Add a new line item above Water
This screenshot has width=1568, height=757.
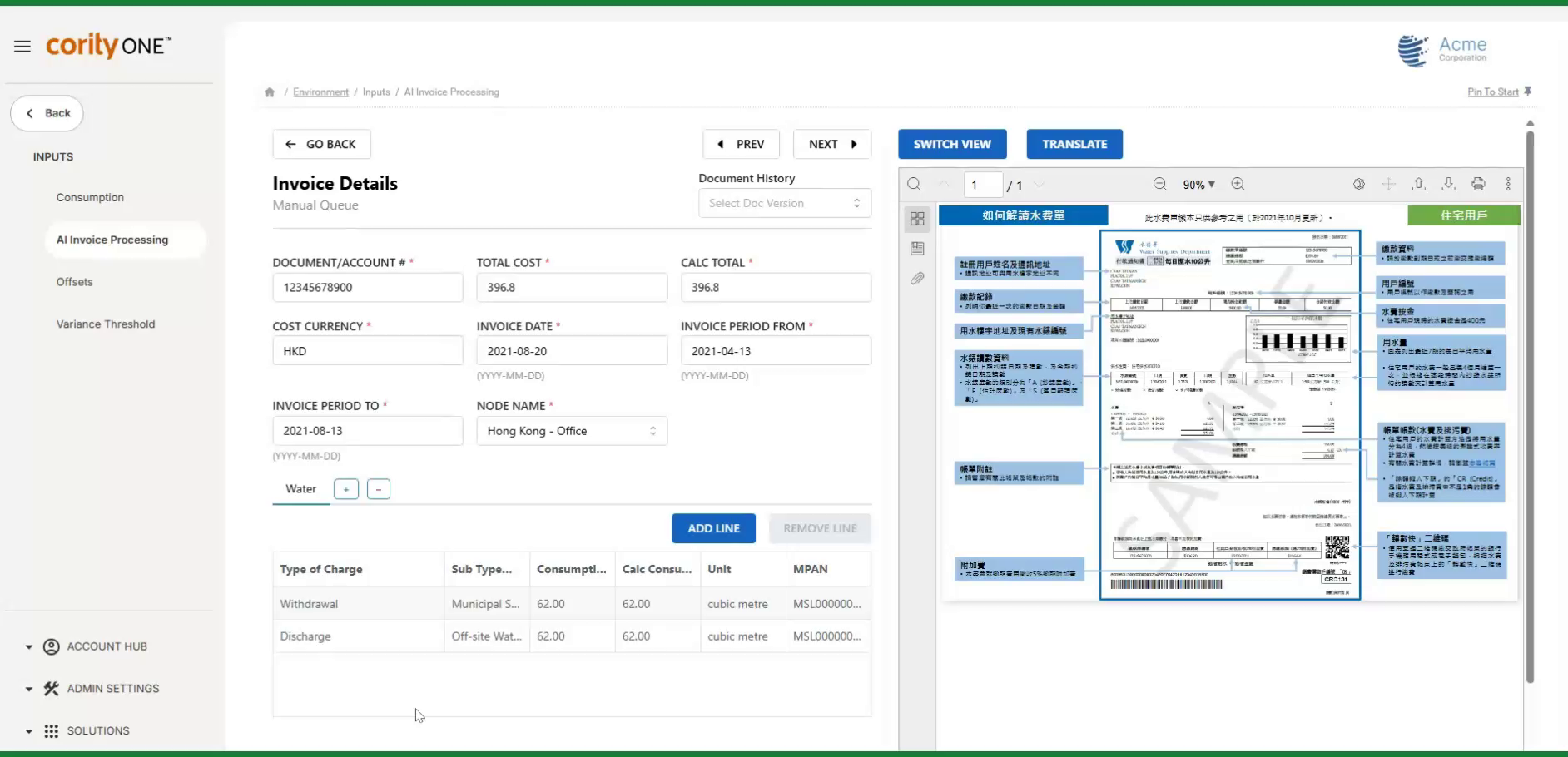(x=345, y=489)
